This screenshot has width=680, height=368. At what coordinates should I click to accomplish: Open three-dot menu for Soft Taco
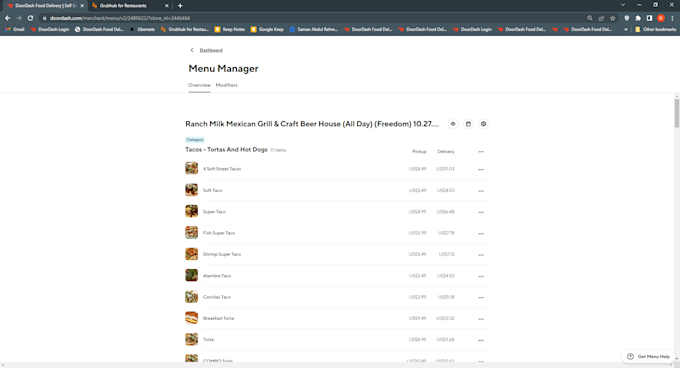481,191
